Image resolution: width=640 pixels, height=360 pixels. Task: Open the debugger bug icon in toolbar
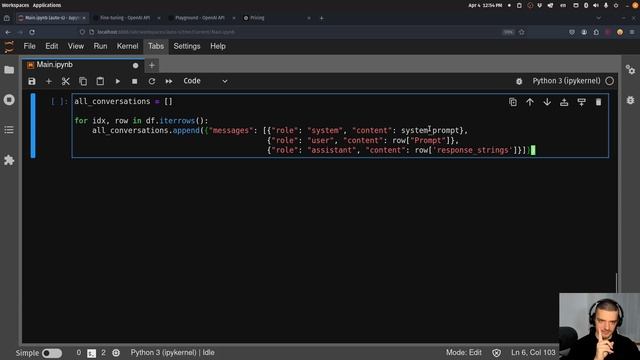[x=519, y=81]
